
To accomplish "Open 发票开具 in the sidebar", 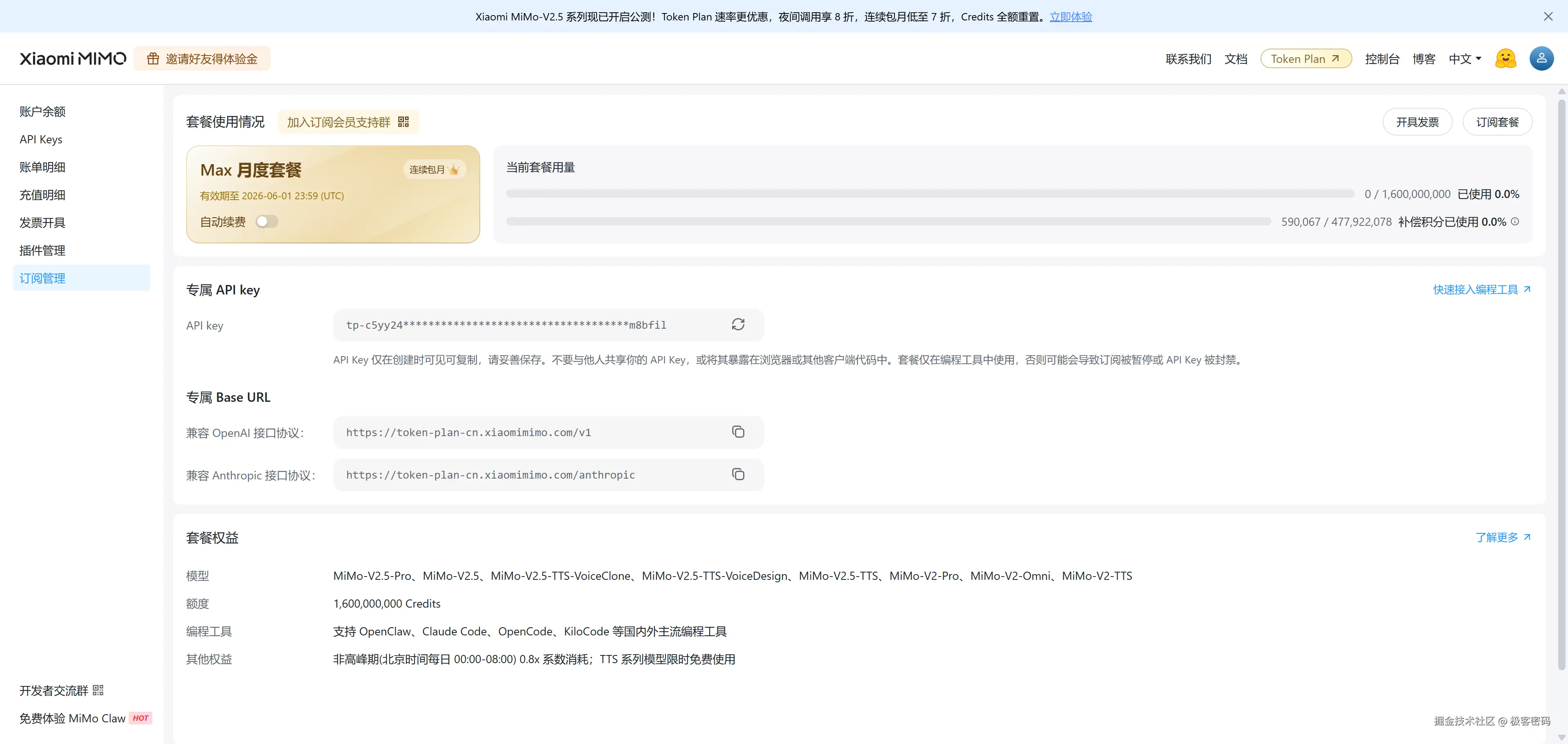I will click(x=42, y=223).
